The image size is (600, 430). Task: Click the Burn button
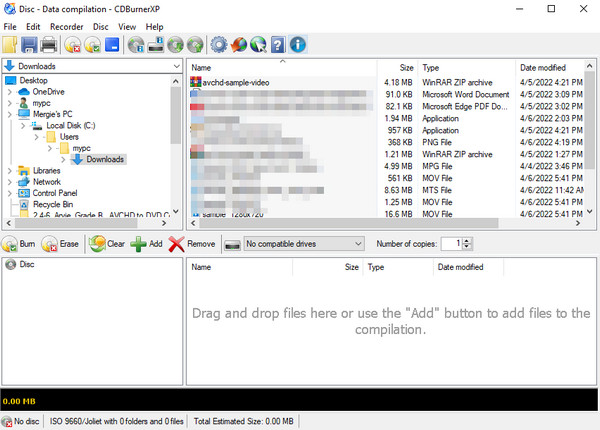(19, 244)
